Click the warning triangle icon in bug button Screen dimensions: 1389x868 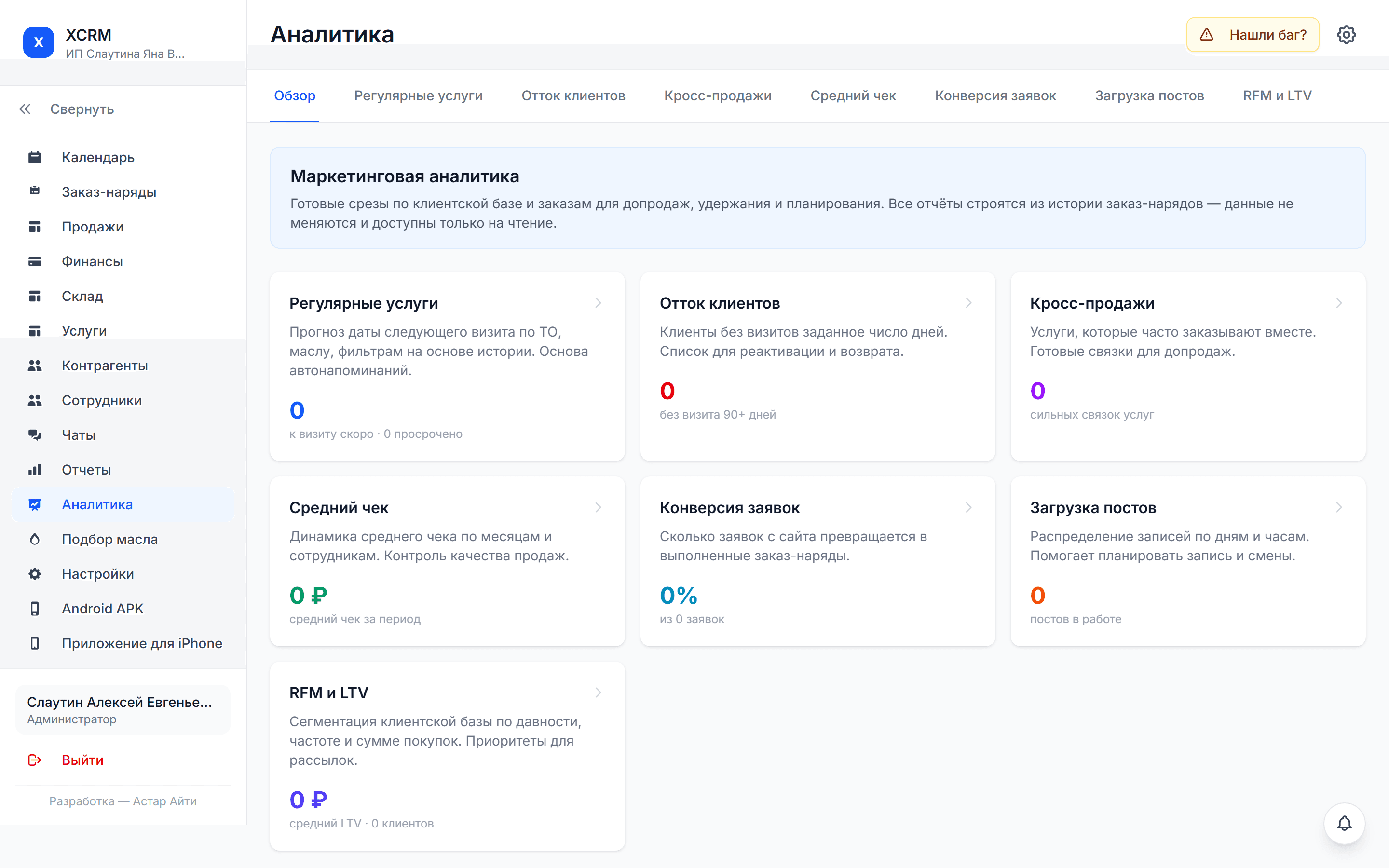coord(1207,35)
